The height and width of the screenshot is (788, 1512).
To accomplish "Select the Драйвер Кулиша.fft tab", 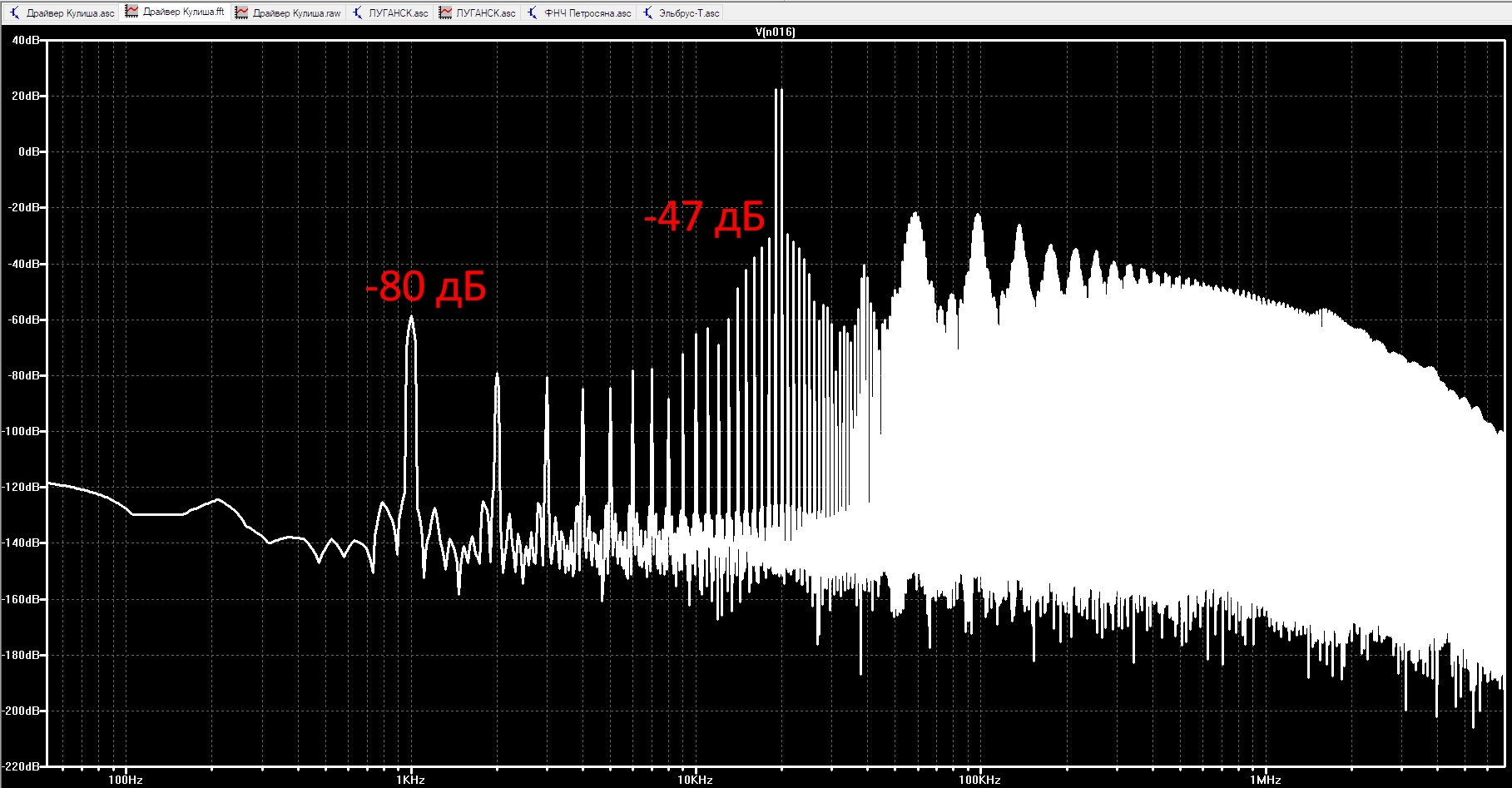I will click(x=176, y=12).
